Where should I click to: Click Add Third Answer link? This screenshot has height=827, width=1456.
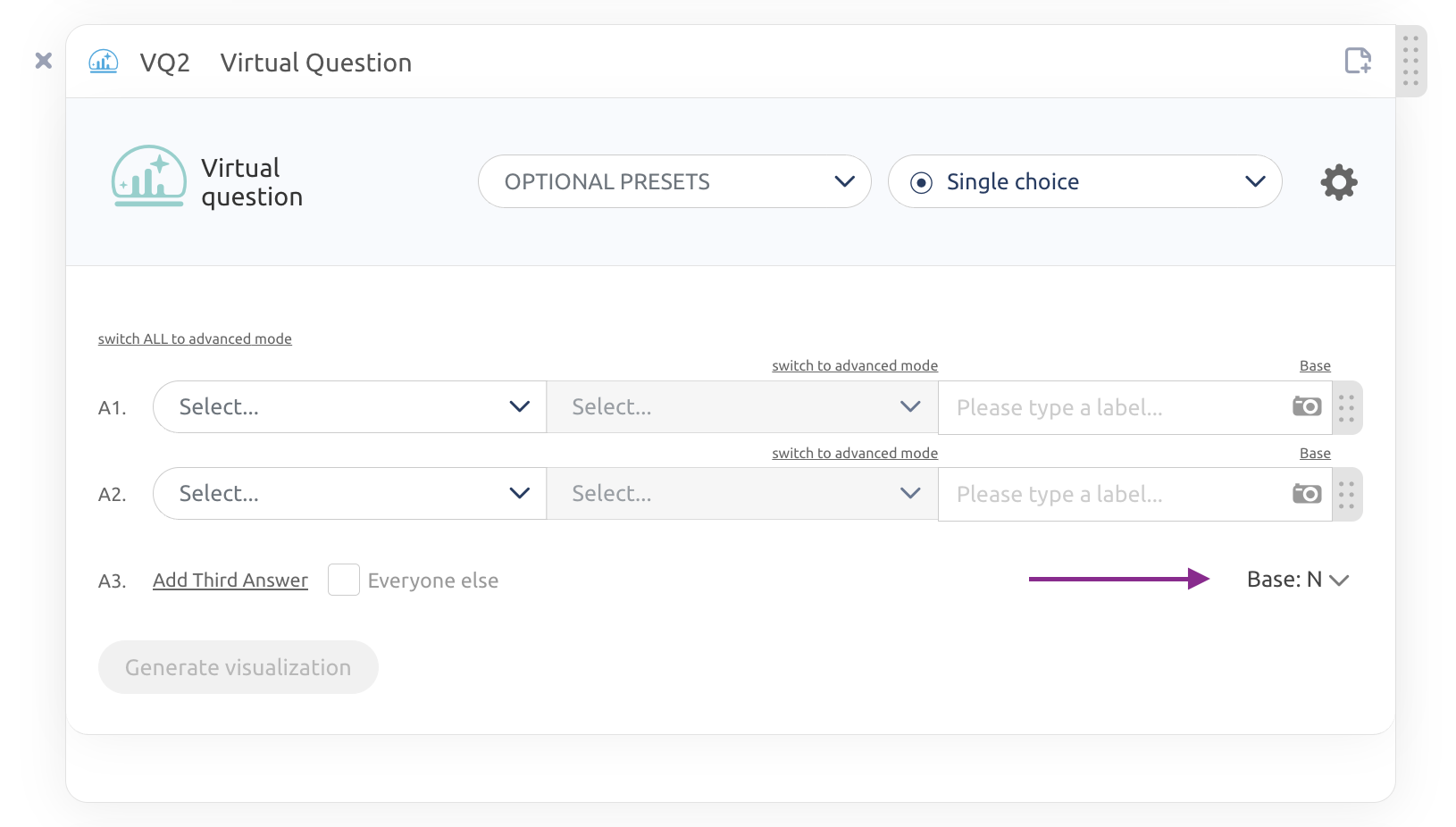230,580
